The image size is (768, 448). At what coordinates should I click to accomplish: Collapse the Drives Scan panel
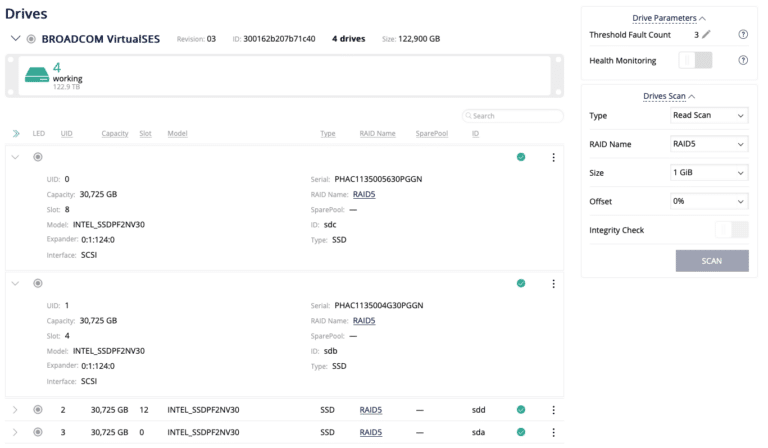pyautogui.click(x=669, y=96)
